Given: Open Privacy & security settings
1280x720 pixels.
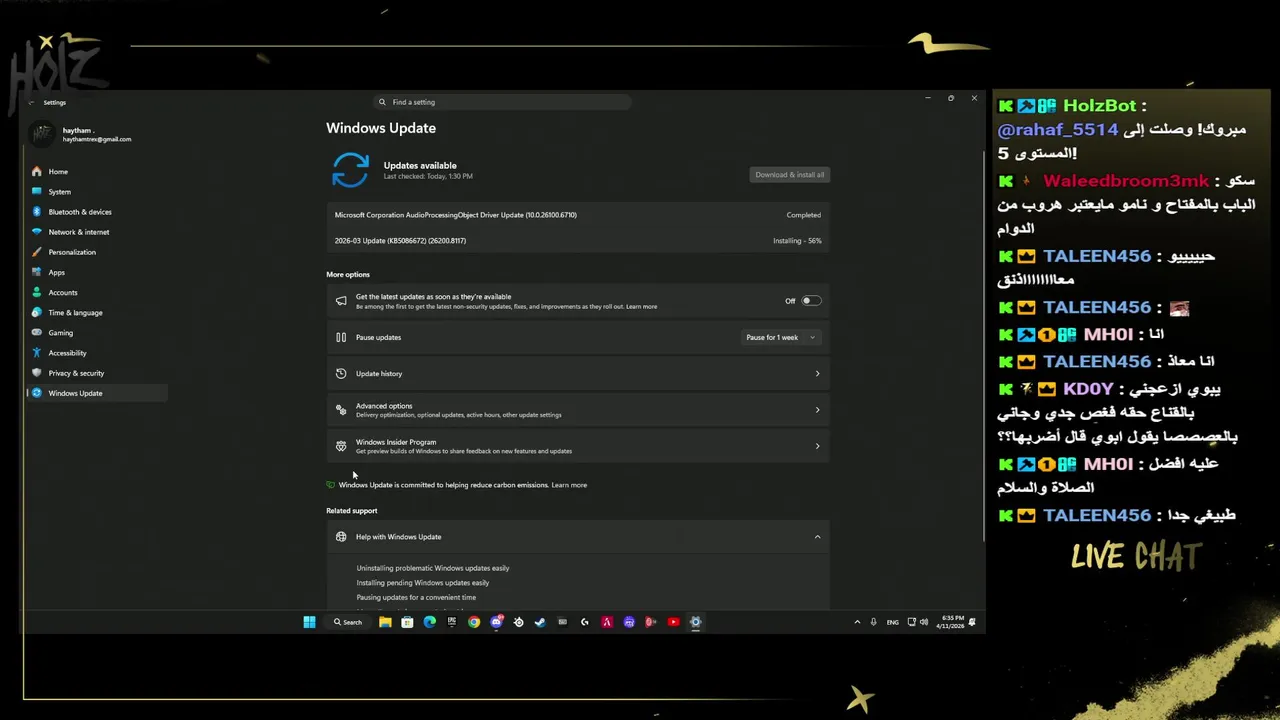Looking at the screenshot, I should point(97,373).
